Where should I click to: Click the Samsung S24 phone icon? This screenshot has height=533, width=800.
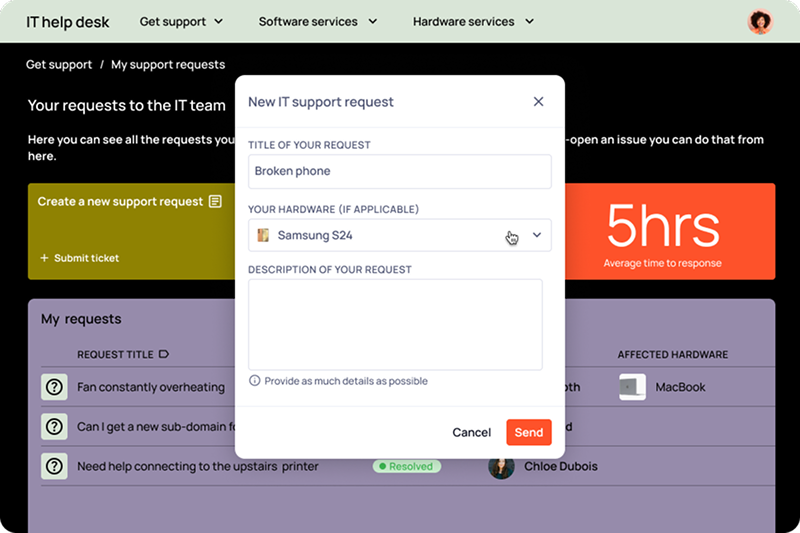click(x=264, y=236)
